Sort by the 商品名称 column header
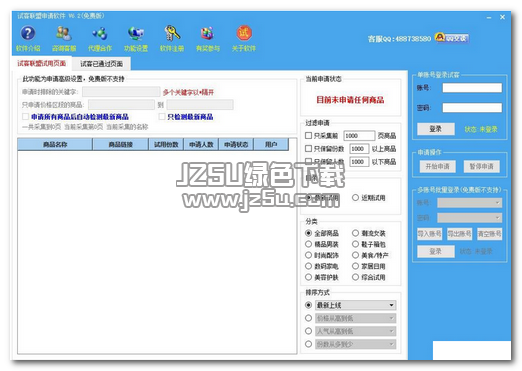Screen dimensions: 522x371 55,144
